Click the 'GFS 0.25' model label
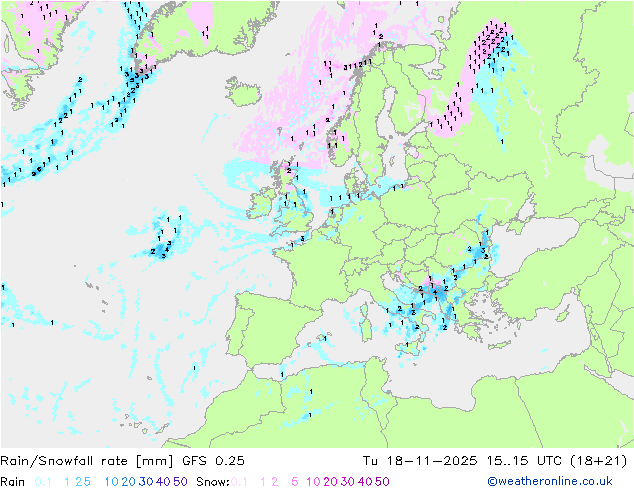The height and width of the screenshot is (490, 634). tap(213, 461)
